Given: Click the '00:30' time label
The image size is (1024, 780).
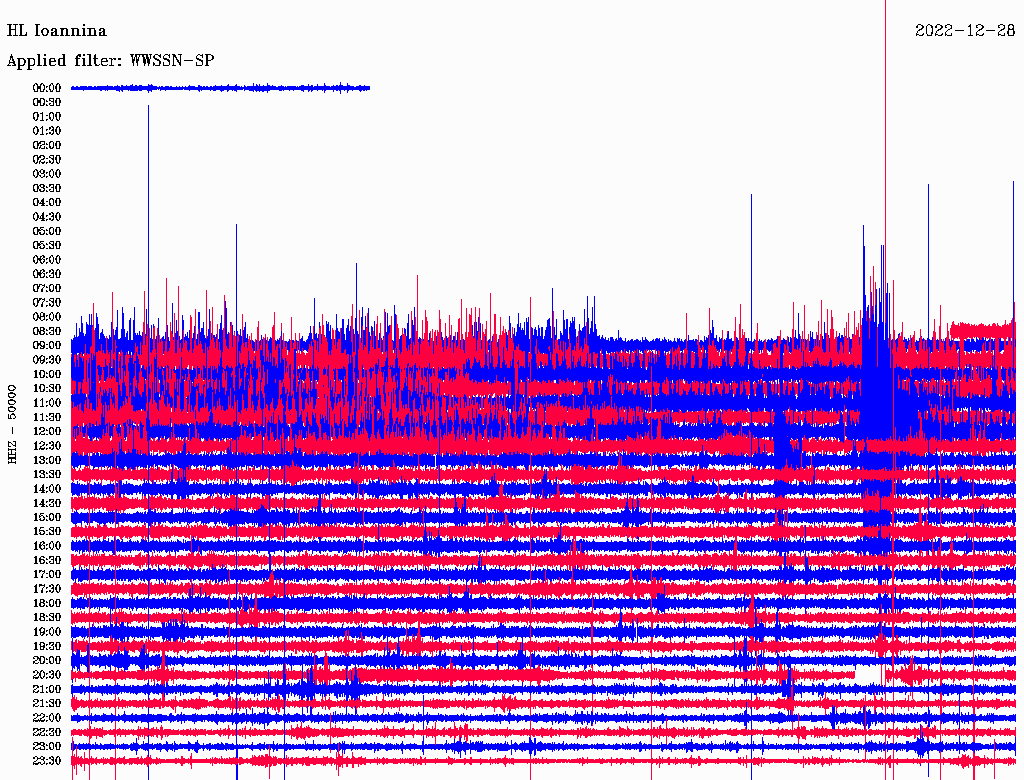Looking at the screenshot, I should pos(47,102).
